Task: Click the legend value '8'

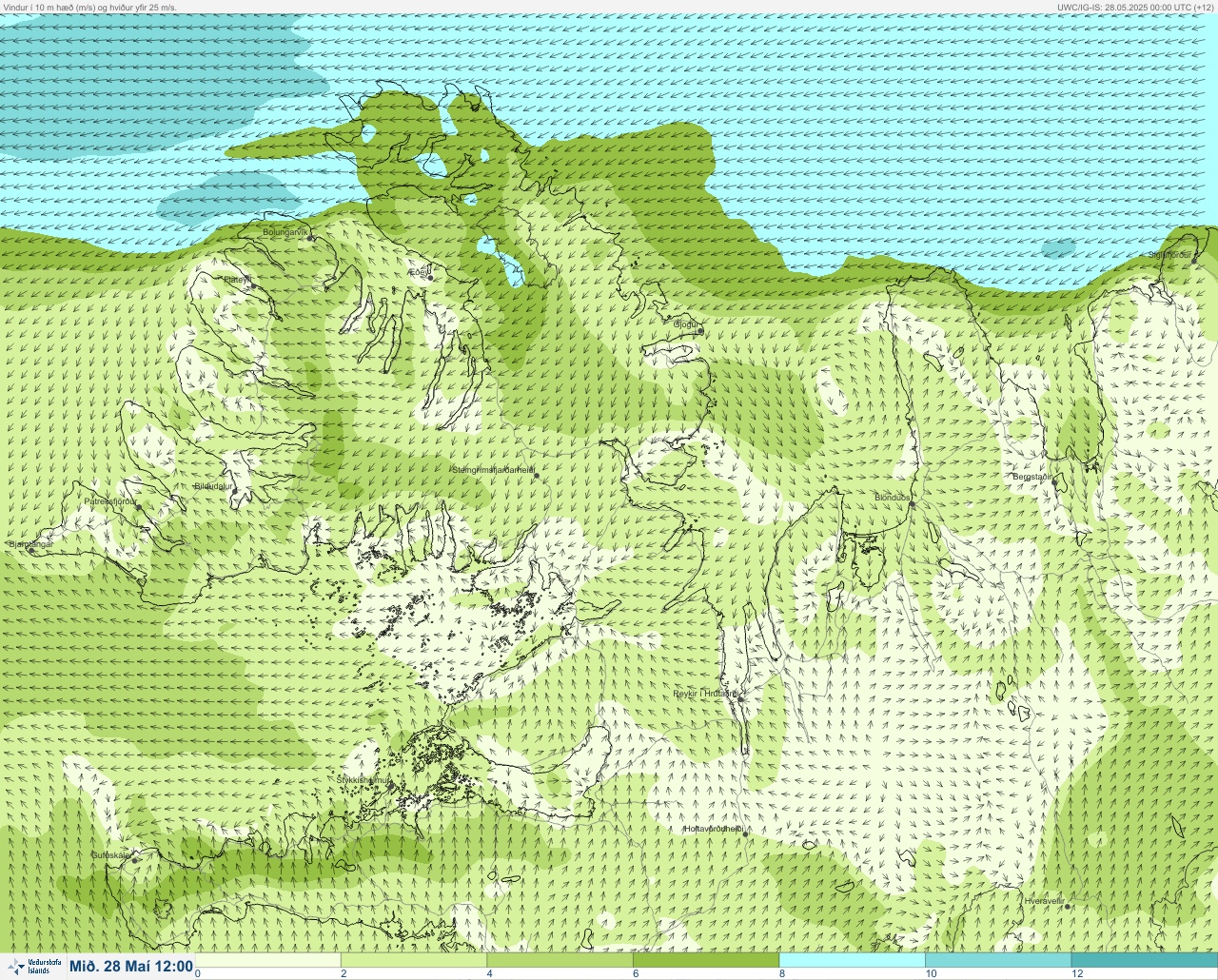Action: (x=782, y=973)
